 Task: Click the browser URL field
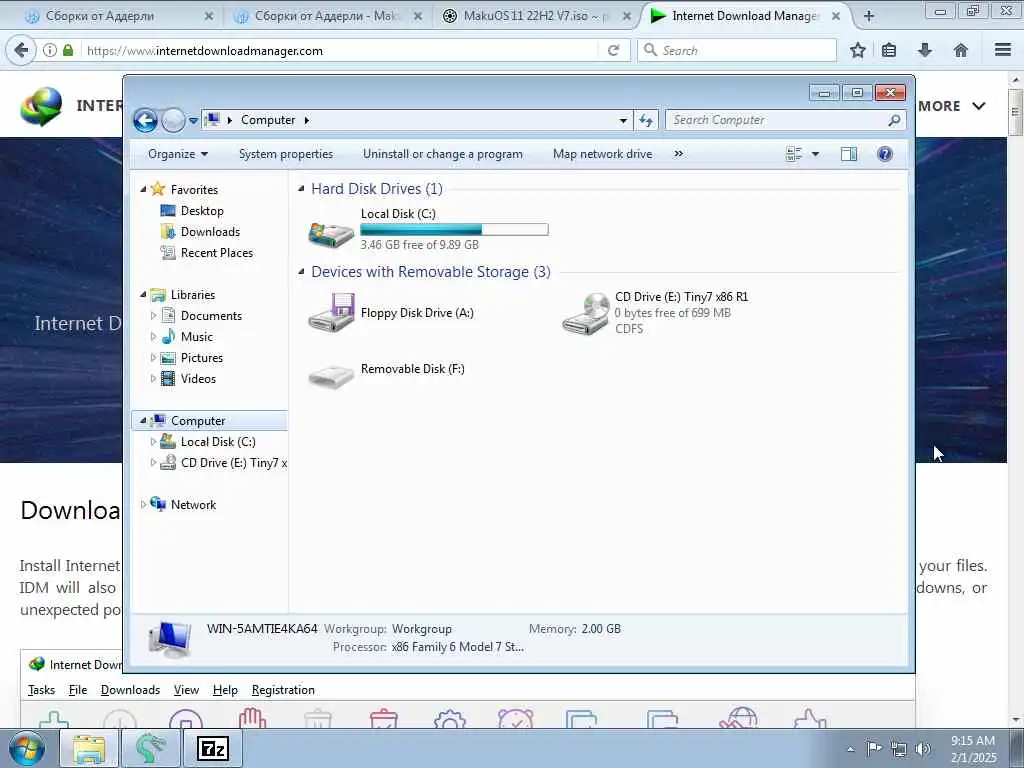(340, 50)
